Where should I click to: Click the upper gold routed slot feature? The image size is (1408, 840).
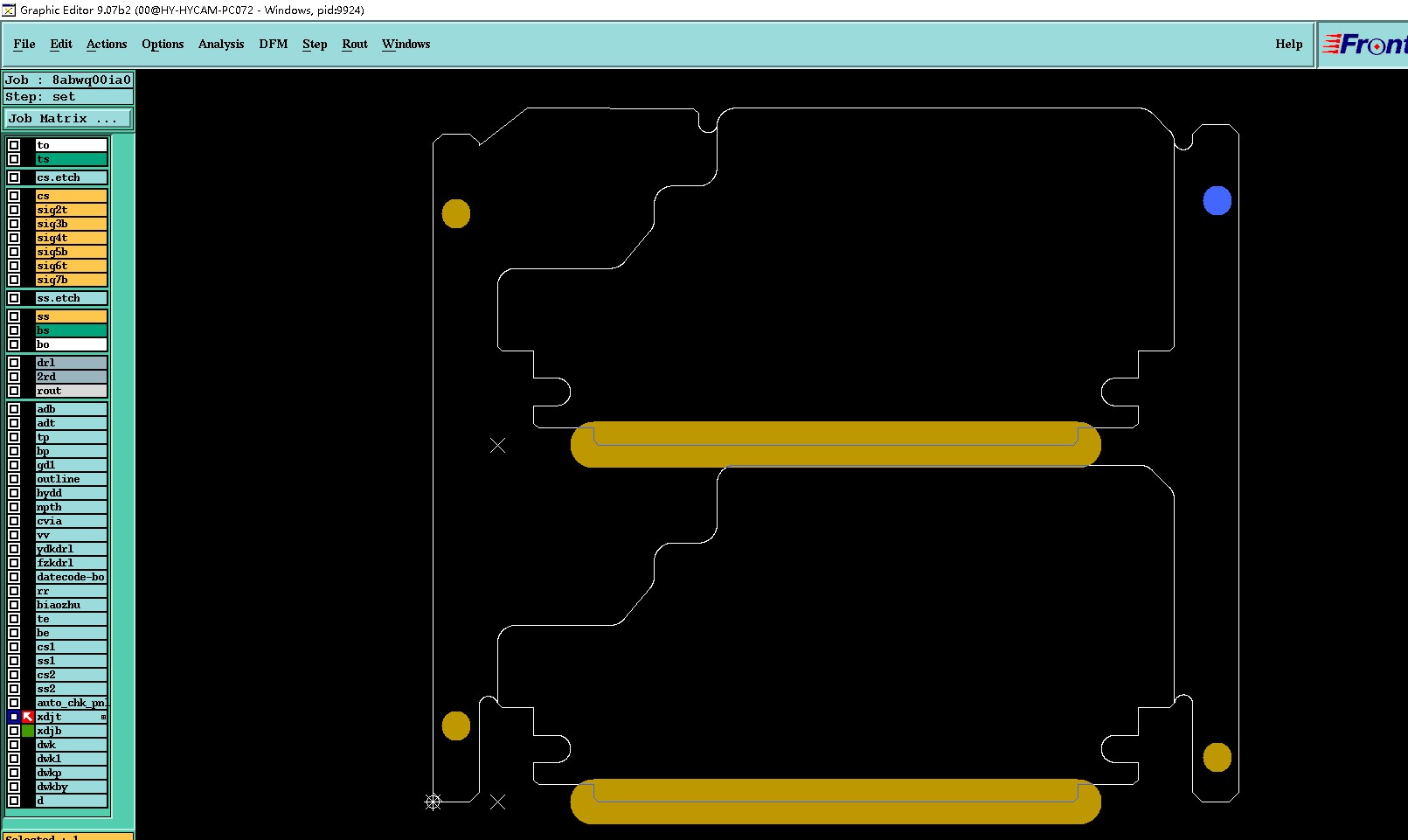pyautogui.click(x=836, y=444)
